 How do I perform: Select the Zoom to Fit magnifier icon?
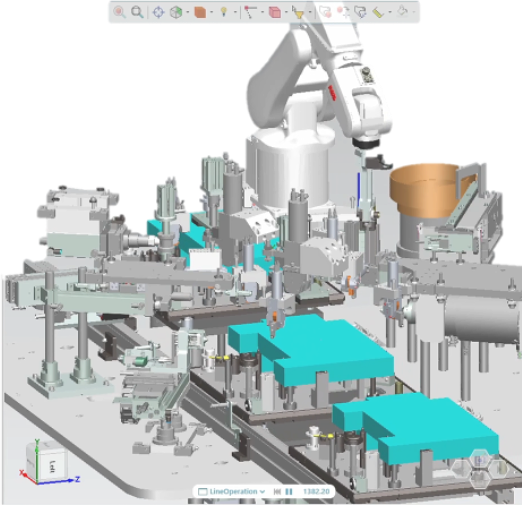(137, 12)
